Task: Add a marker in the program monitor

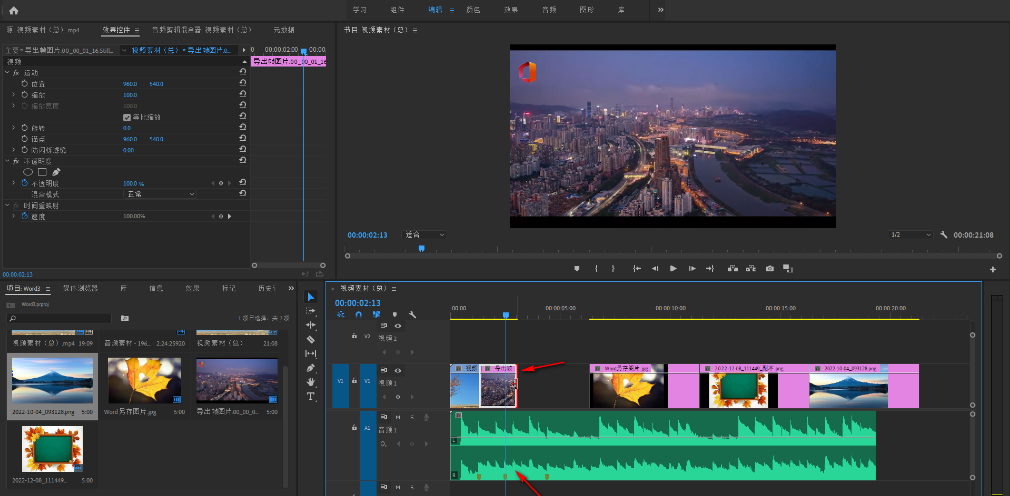Action: pyautogui.click(x=577, y=269)
